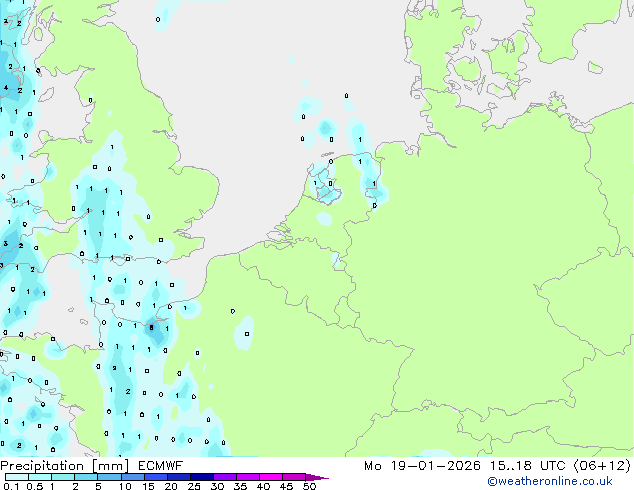
Task: Click the legend value "0.1"
Action: pyautogui.click(x=11, y=486)
